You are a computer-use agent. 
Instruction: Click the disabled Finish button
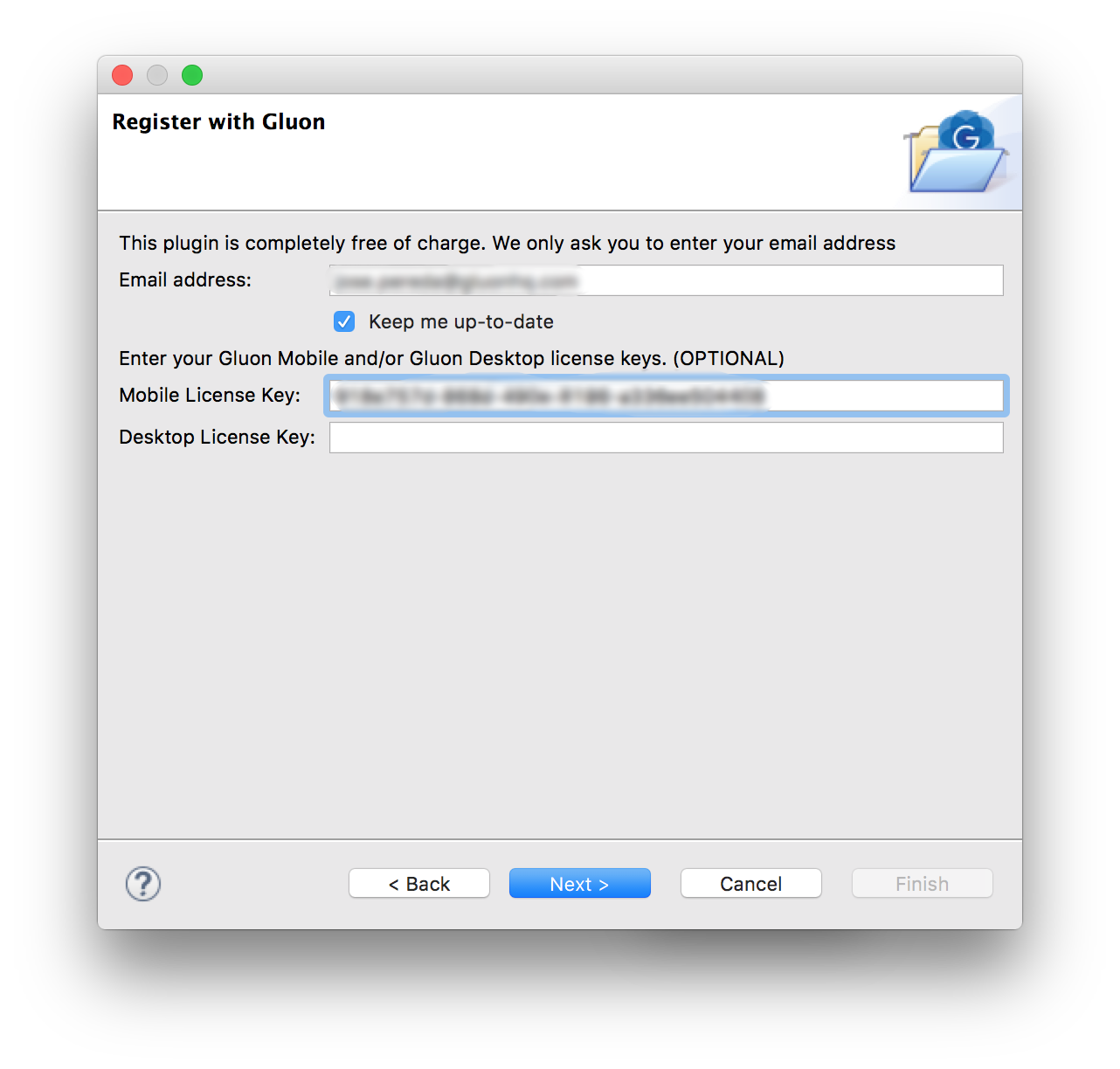[923, 884]
